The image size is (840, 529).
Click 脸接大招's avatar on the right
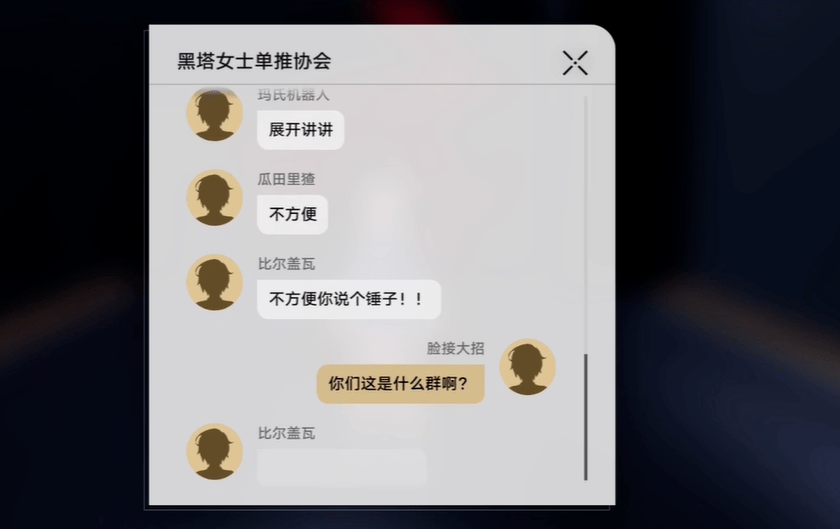[x=527, y=367]
